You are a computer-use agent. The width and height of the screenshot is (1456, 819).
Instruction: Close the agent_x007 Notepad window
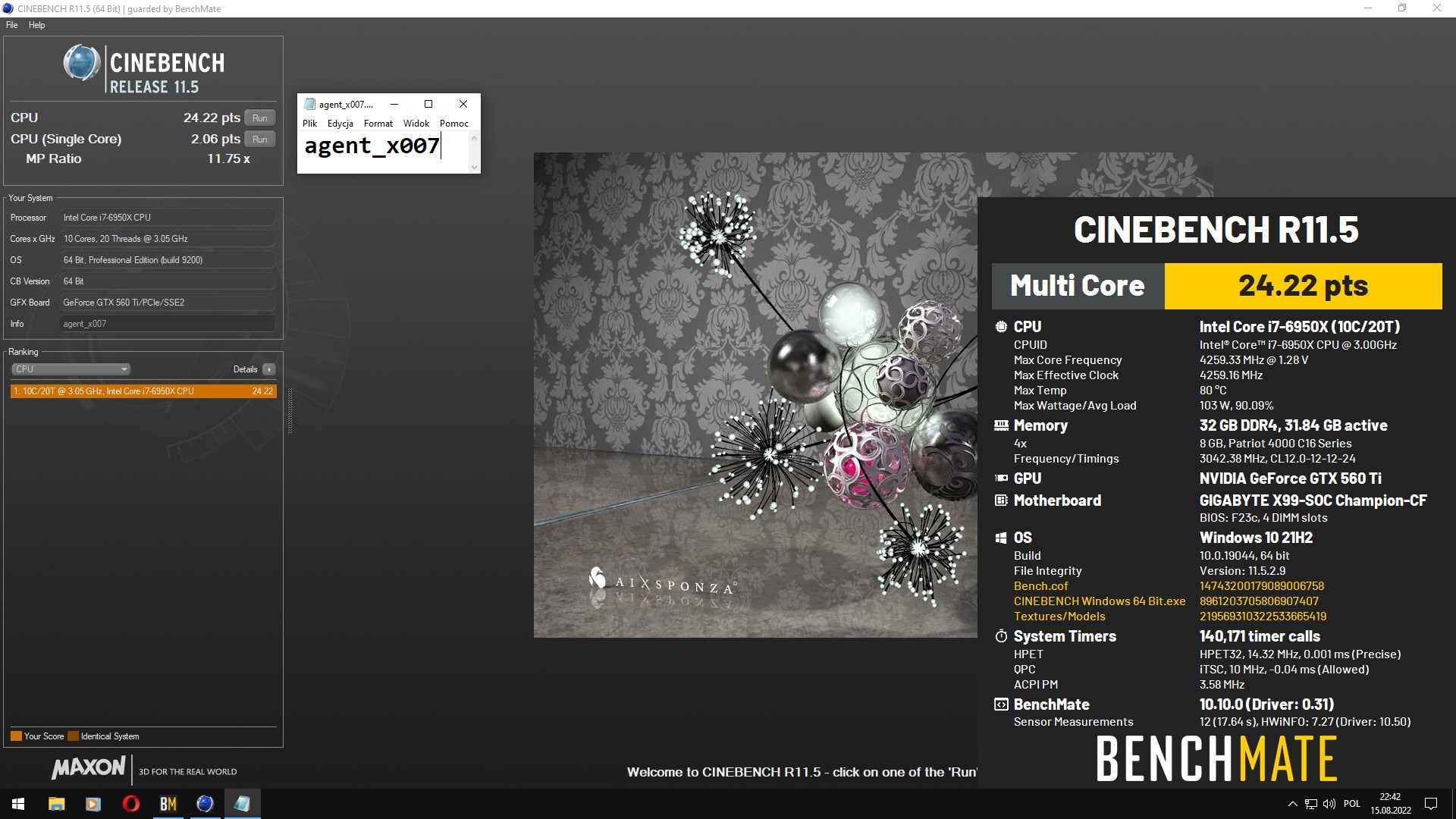point(463,104)
